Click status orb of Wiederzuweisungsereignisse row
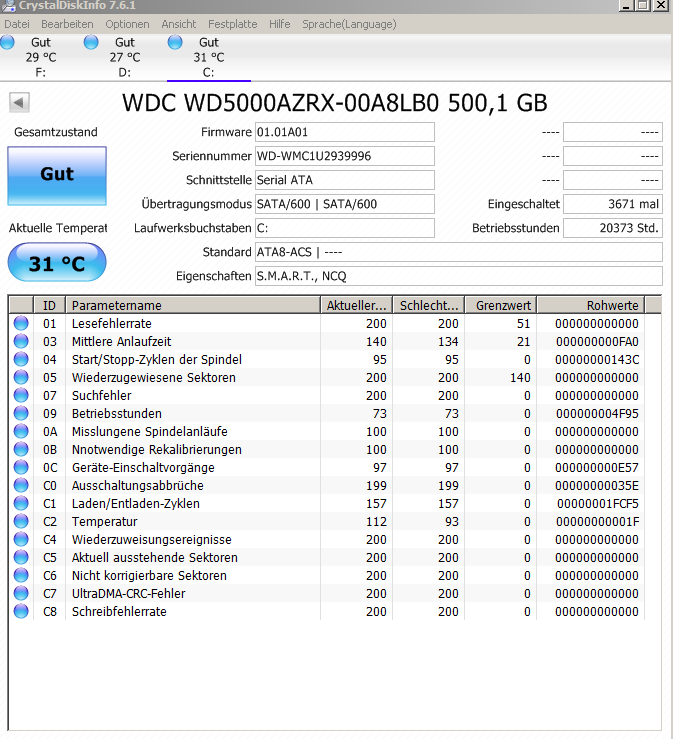 (21, 539)
